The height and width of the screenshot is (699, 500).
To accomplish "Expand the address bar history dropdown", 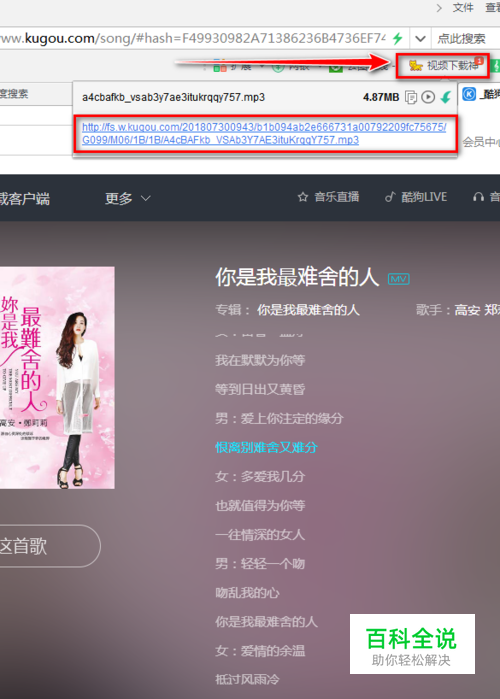I will click(420, 39).
